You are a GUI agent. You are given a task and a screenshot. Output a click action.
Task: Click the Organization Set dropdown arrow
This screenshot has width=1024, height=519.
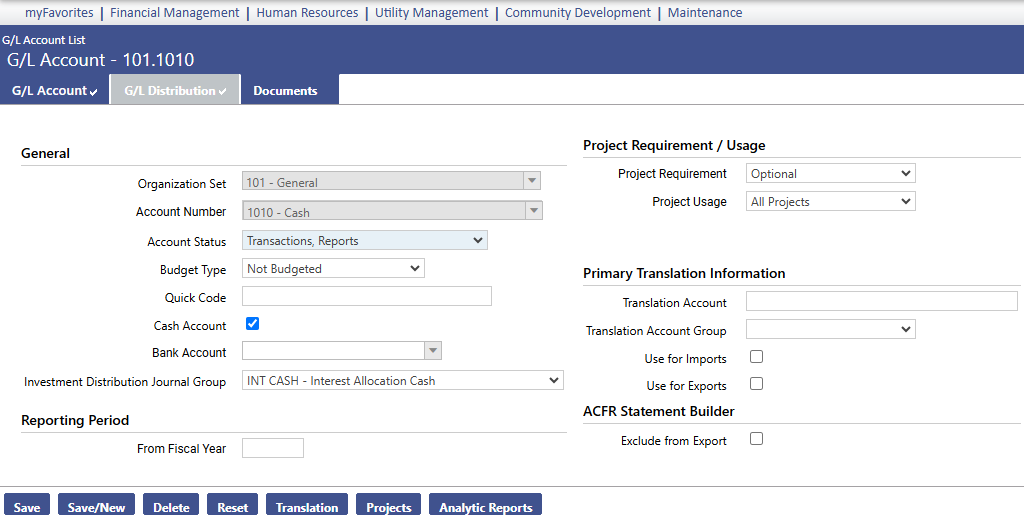pos(532,181)
